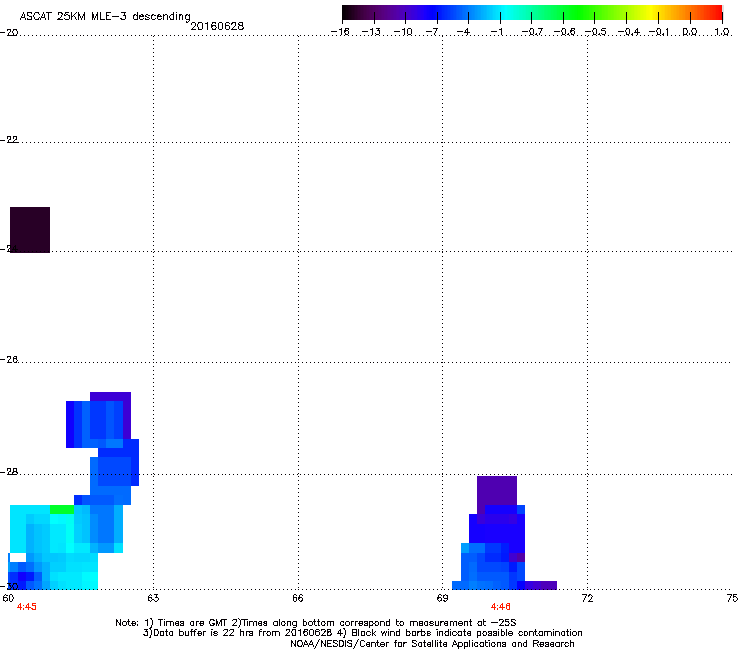Click the purple strip at bottom right swath

tap(541, 585)
